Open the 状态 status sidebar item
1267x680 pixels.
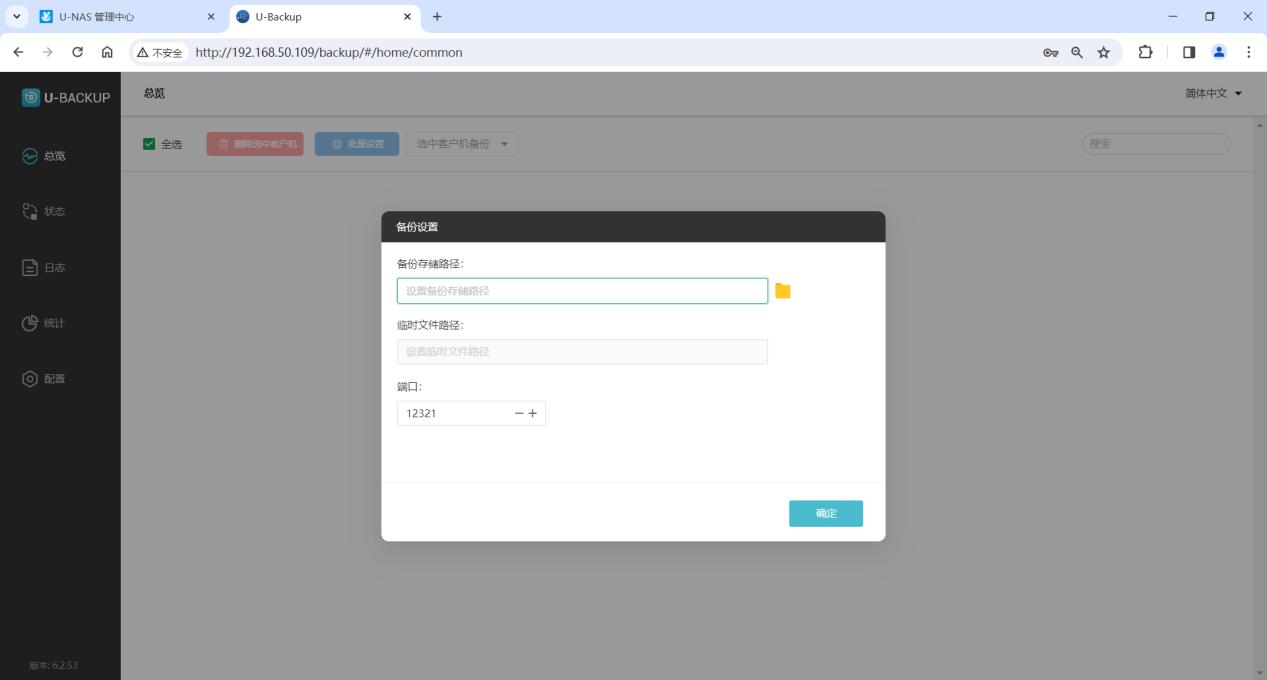point(45,212)
